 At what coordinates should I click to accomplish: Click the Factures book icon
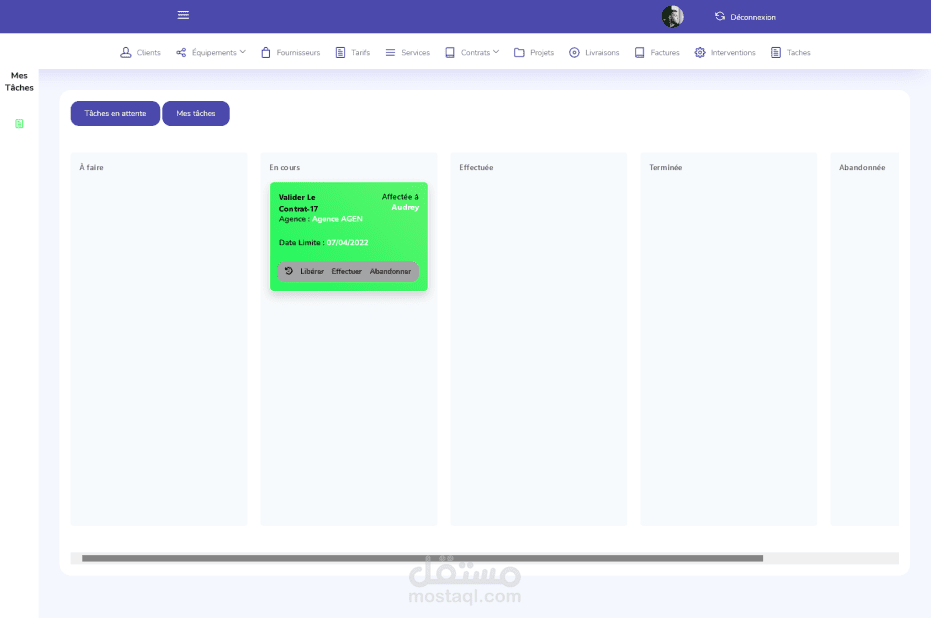pyautogui.click(x=639, y=52)
